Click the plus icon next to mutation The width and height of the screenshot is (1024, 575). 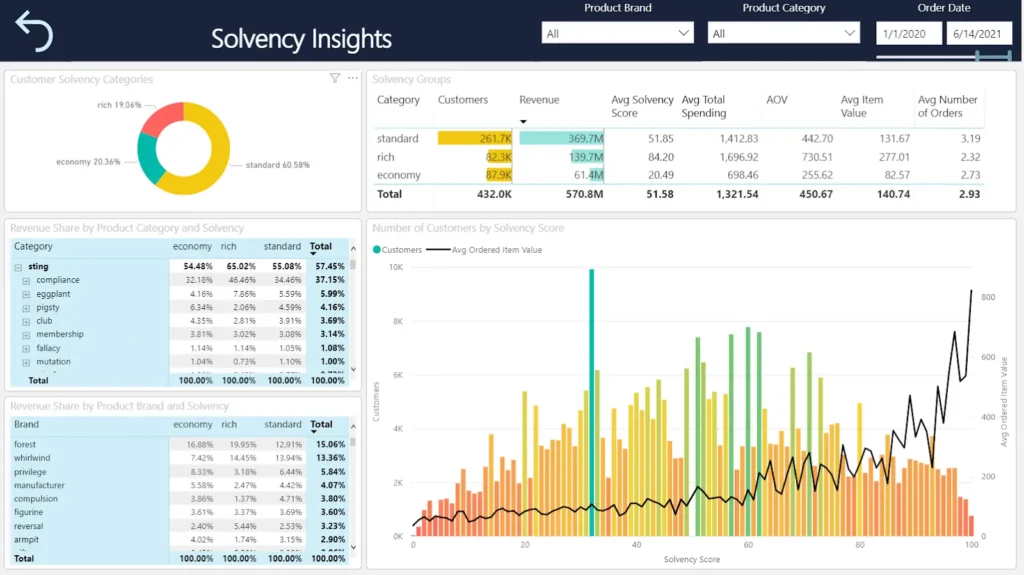(x=27, y=362)
